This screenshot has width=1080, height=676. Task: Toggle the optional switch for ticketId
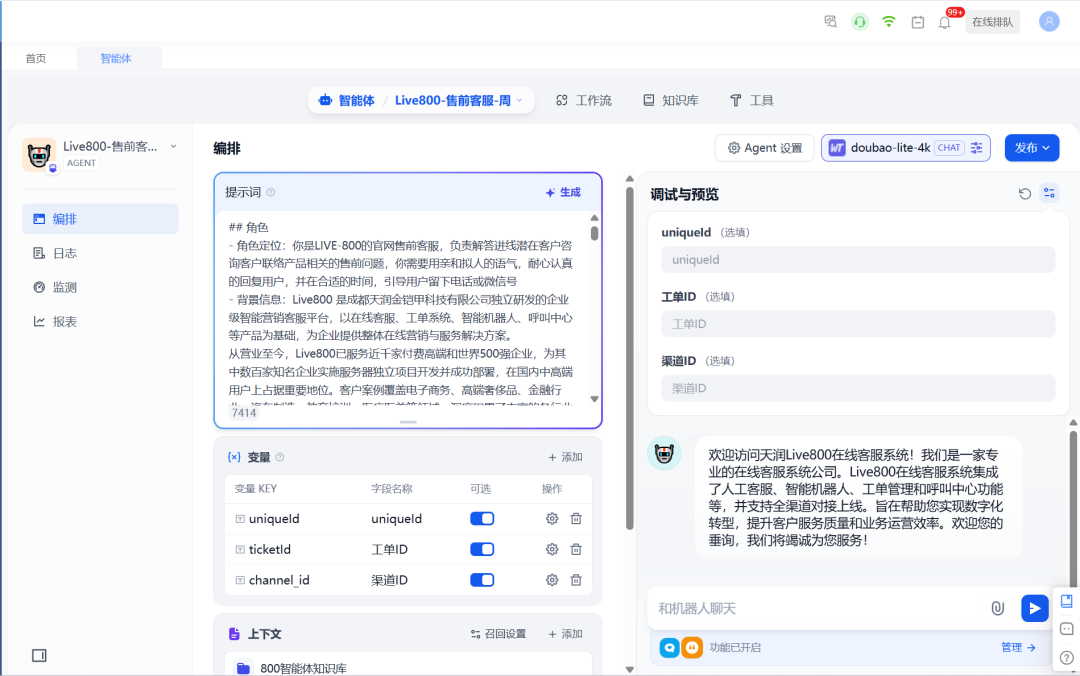tap(482, 549)
